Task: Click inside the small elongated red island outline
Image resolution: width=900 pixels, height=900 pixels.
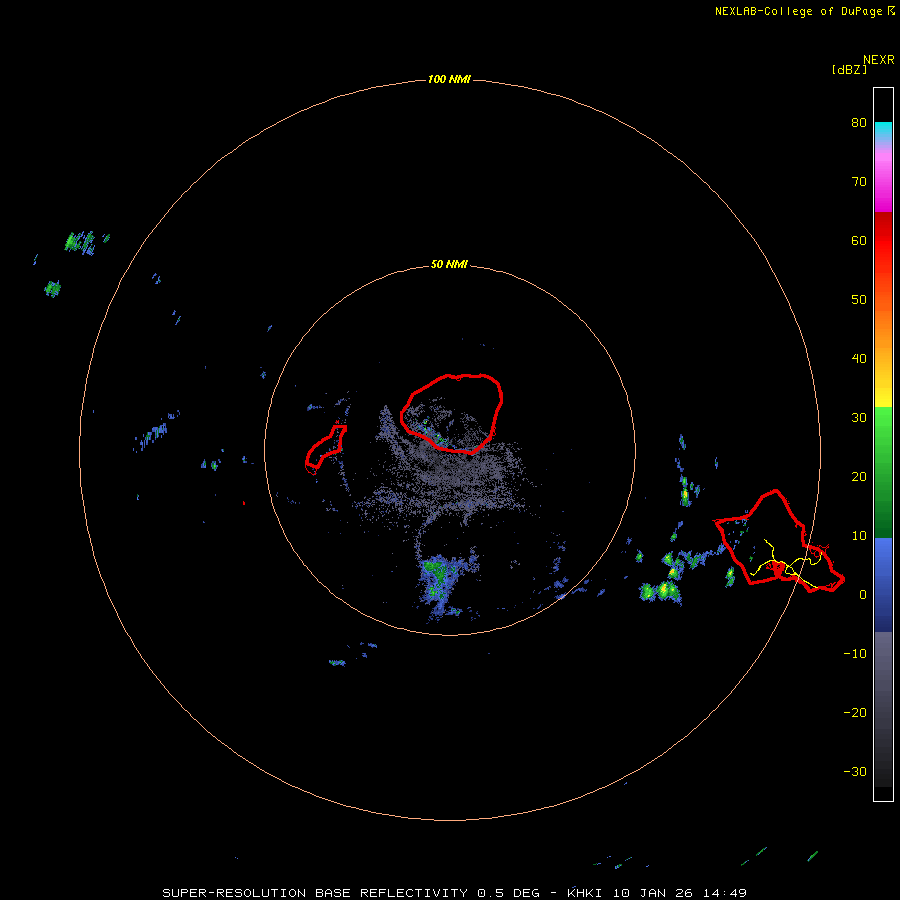Action: pyautogui.click(x=327, y=446)
